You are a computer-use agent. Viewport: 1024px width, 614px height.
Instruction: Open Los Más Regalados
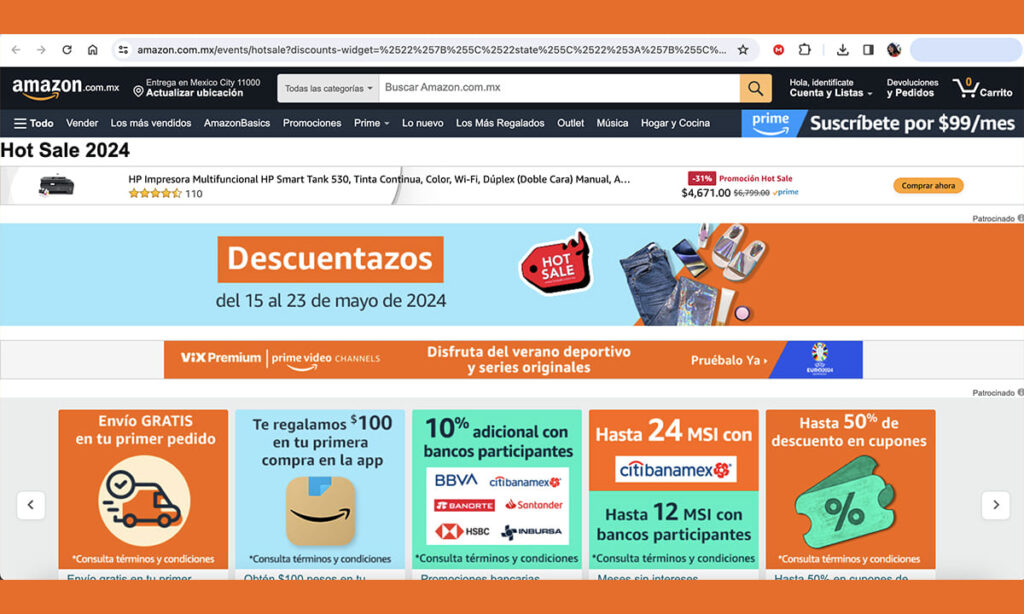pos(500,123)
